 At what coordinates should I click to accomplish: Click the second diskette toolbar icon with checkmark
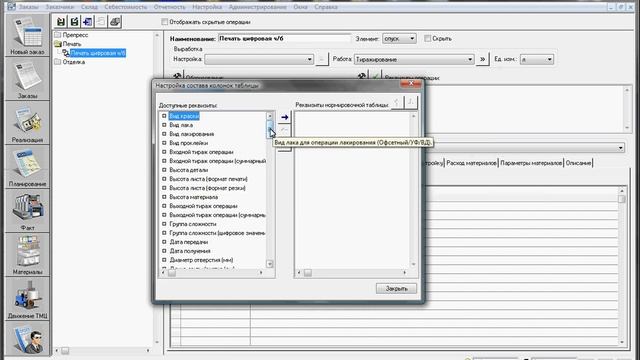[x=74, y=22]
